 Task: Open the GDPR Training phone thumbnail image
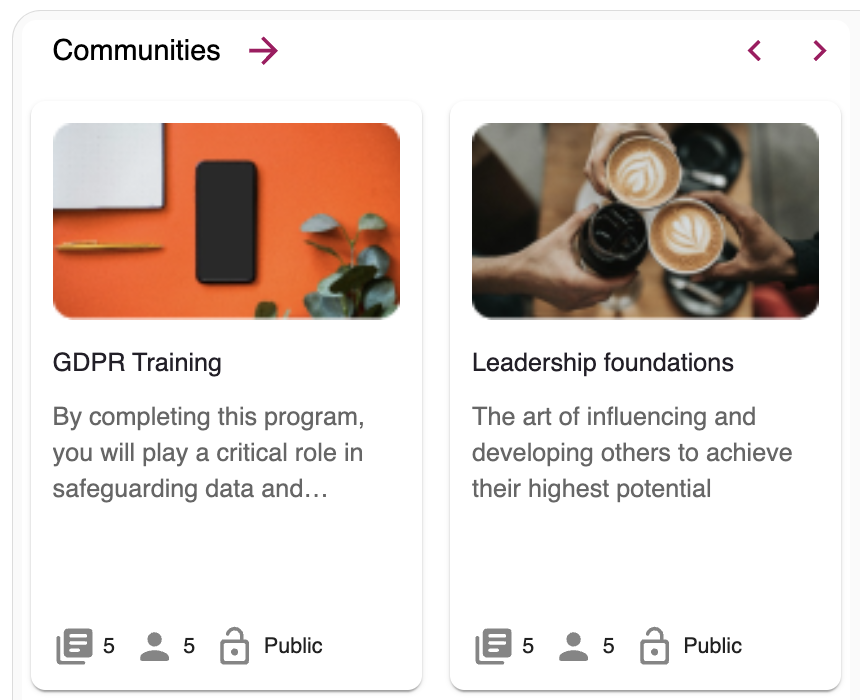pos(226,221)
